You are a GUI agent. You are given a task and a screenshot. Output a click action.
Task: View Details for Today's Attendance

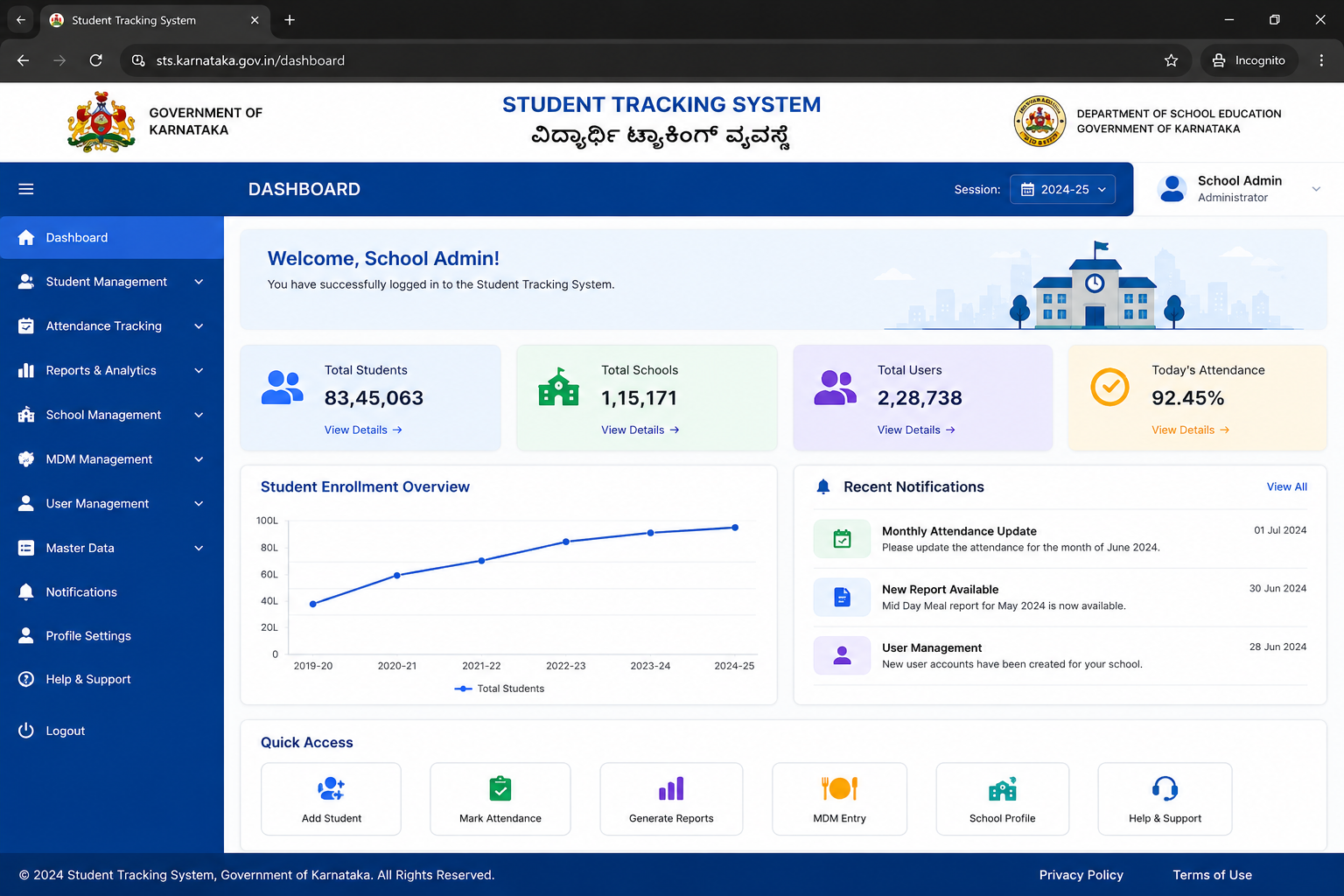coord(1191,430)
